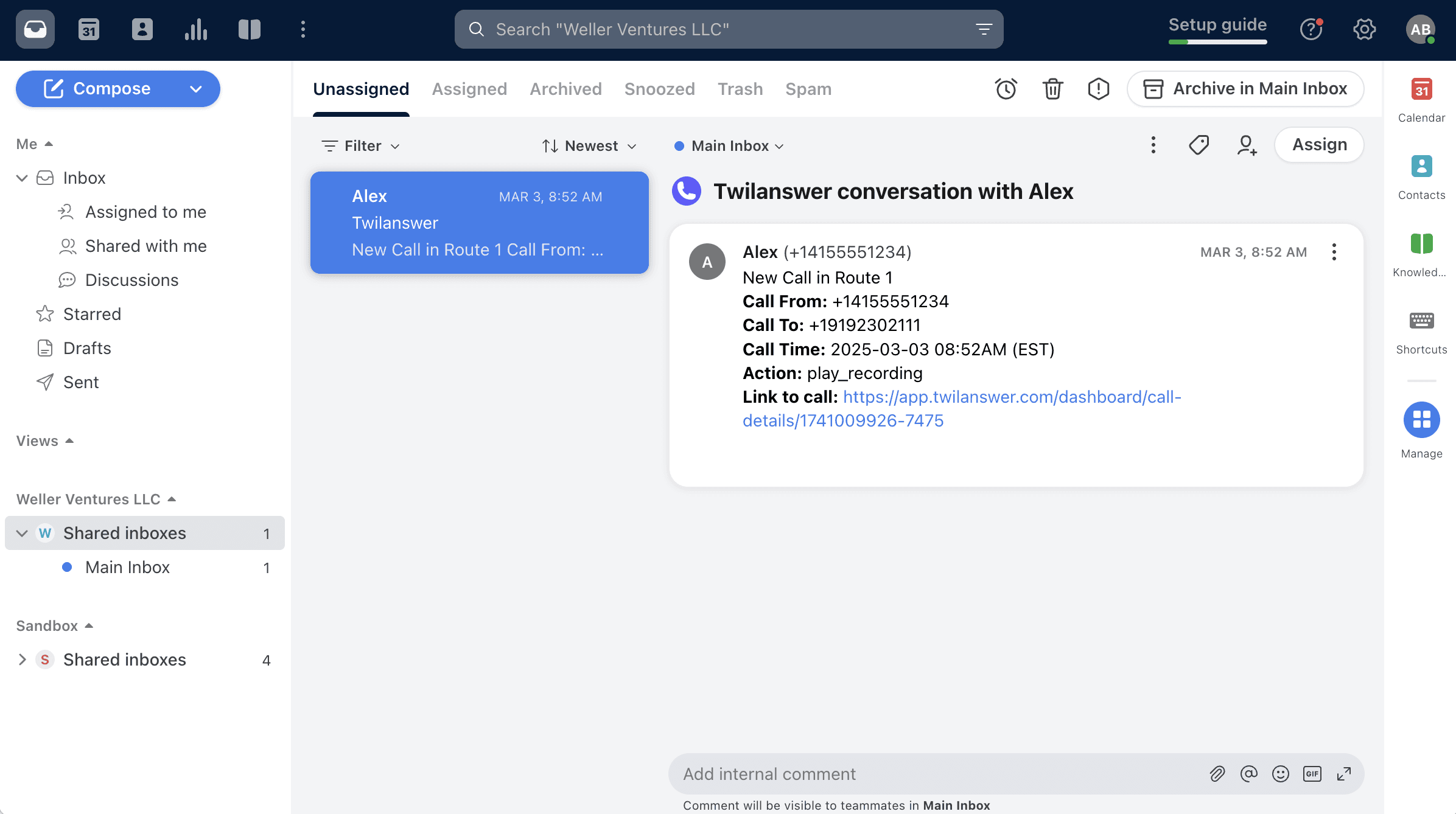Click the snooze clock icon
The height and width of the screenshot is (814, 1456).
[1006, 89]
